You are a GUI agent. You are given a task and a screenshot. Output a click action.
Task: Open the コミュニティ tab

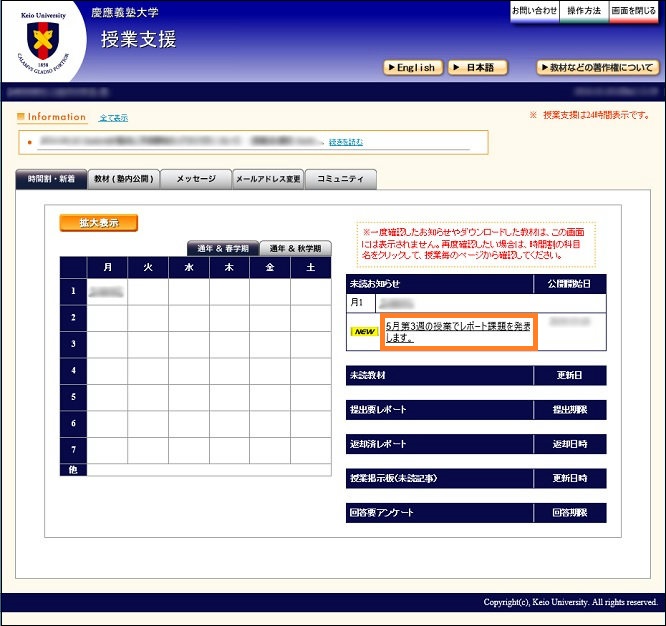click(340, 179)
